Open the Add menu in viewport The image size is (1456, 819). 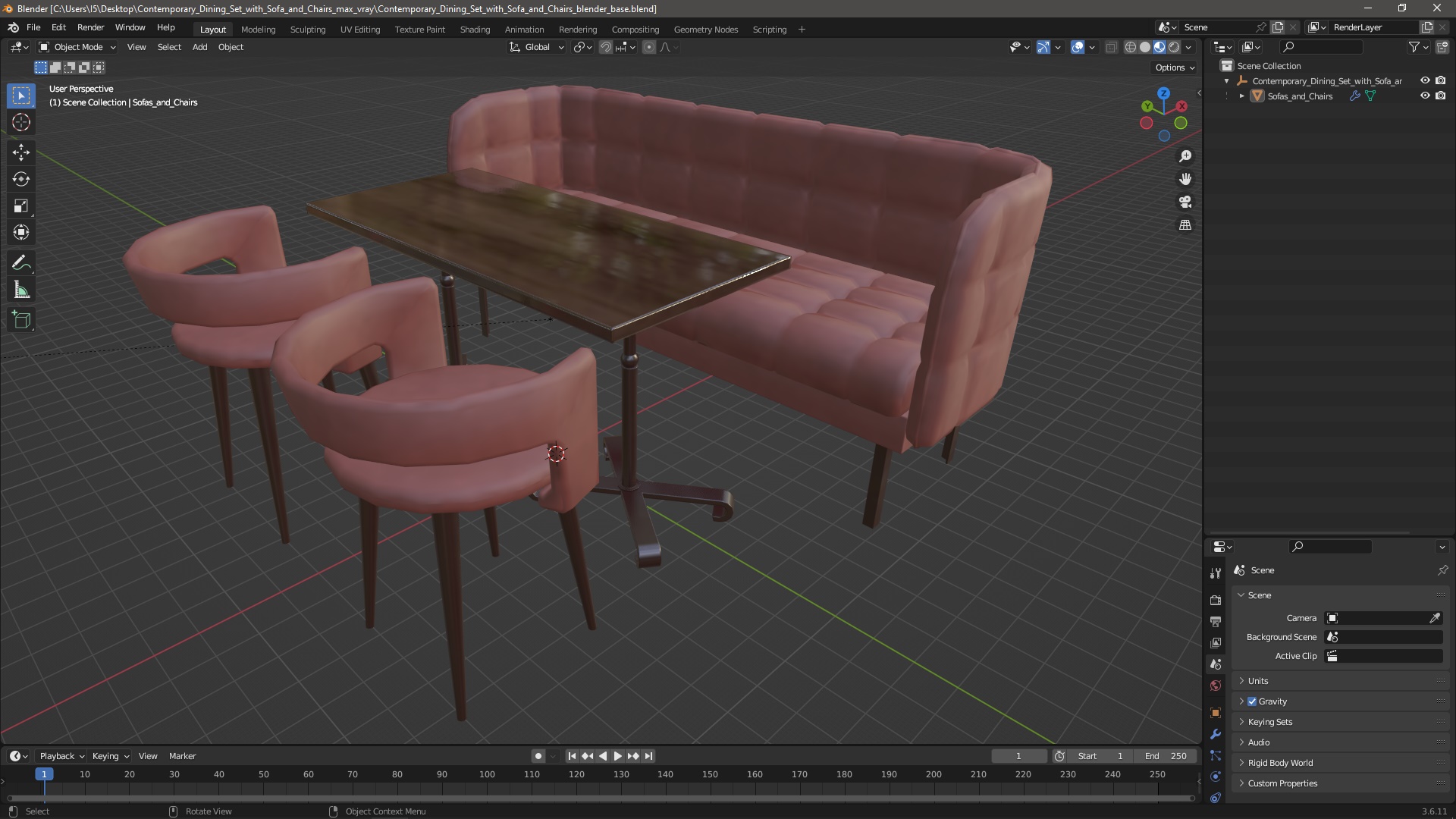click(199, 47)
